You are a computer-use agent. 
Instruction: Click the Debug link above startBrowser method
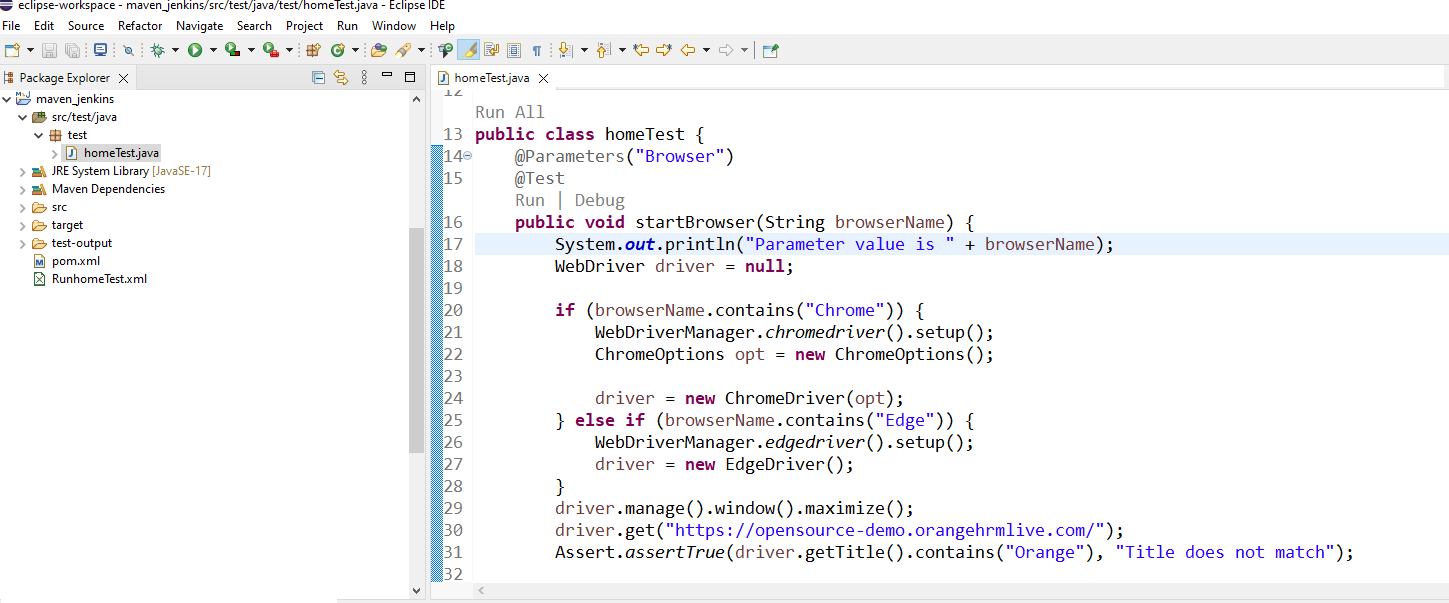point(599,199)
